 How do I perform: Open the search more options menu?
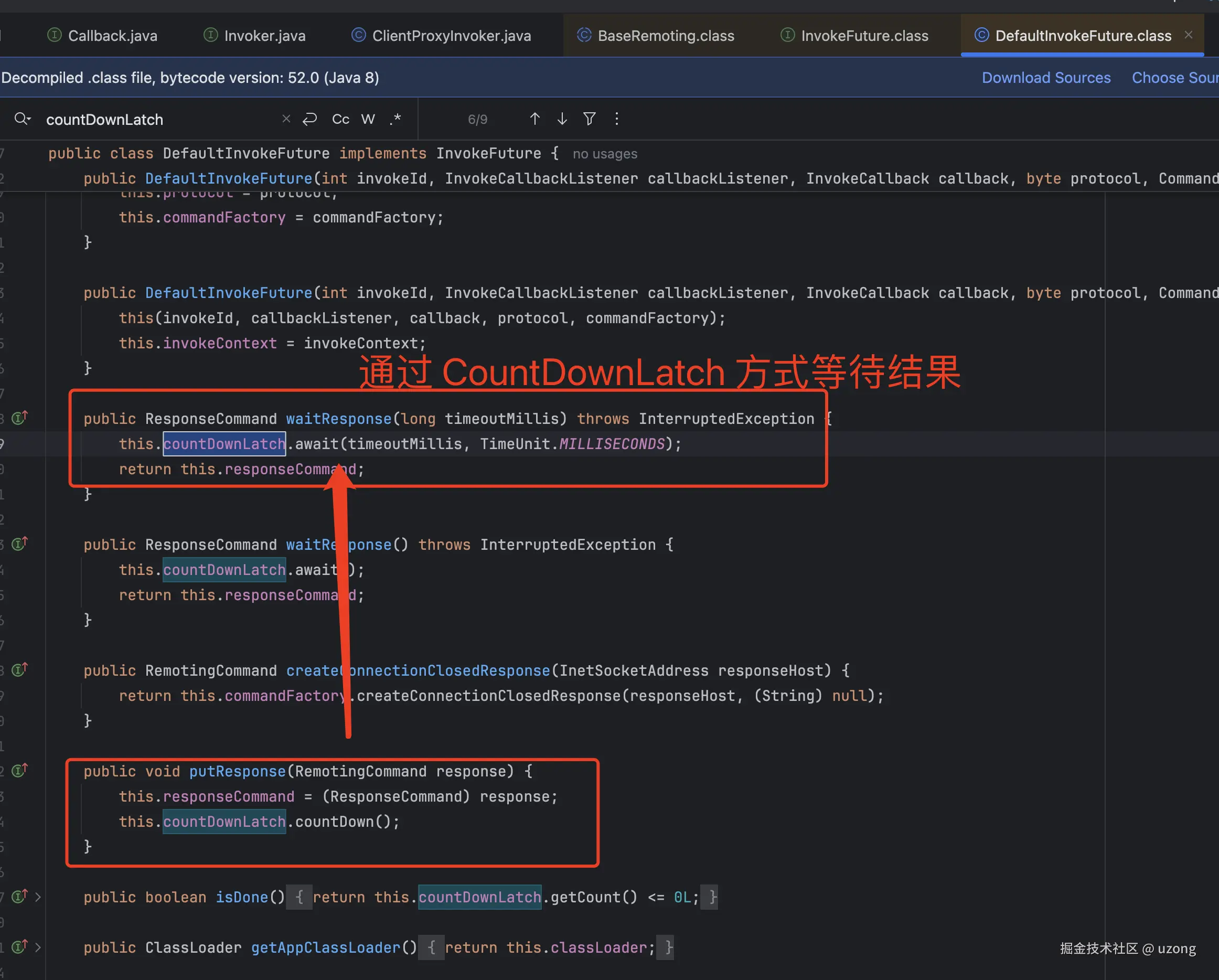616,119
